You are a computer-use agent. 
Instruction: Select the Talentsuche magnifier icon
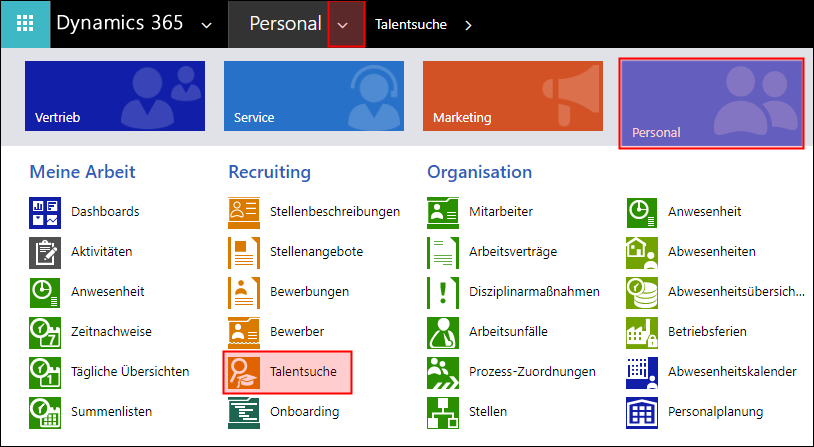click(x=244, y=372)
